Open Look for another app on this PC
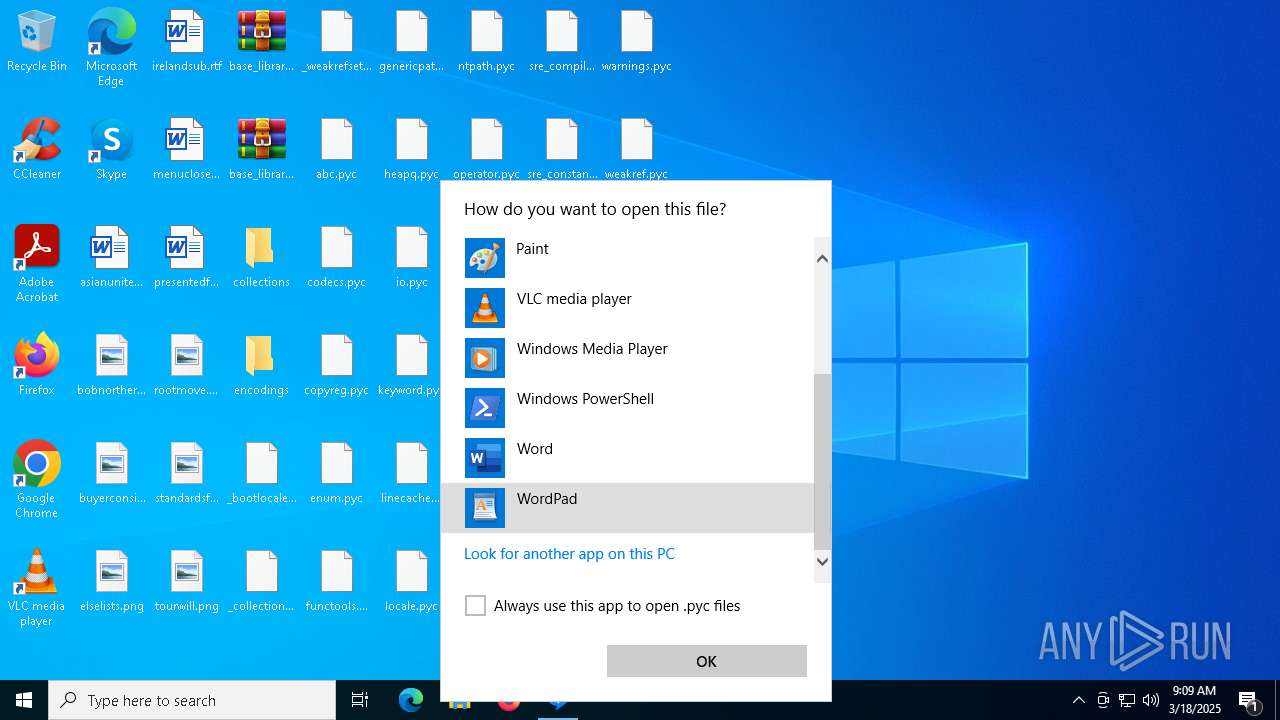Screen dimensions: 1280x720 pyautogui.click(x=569, y=554)
